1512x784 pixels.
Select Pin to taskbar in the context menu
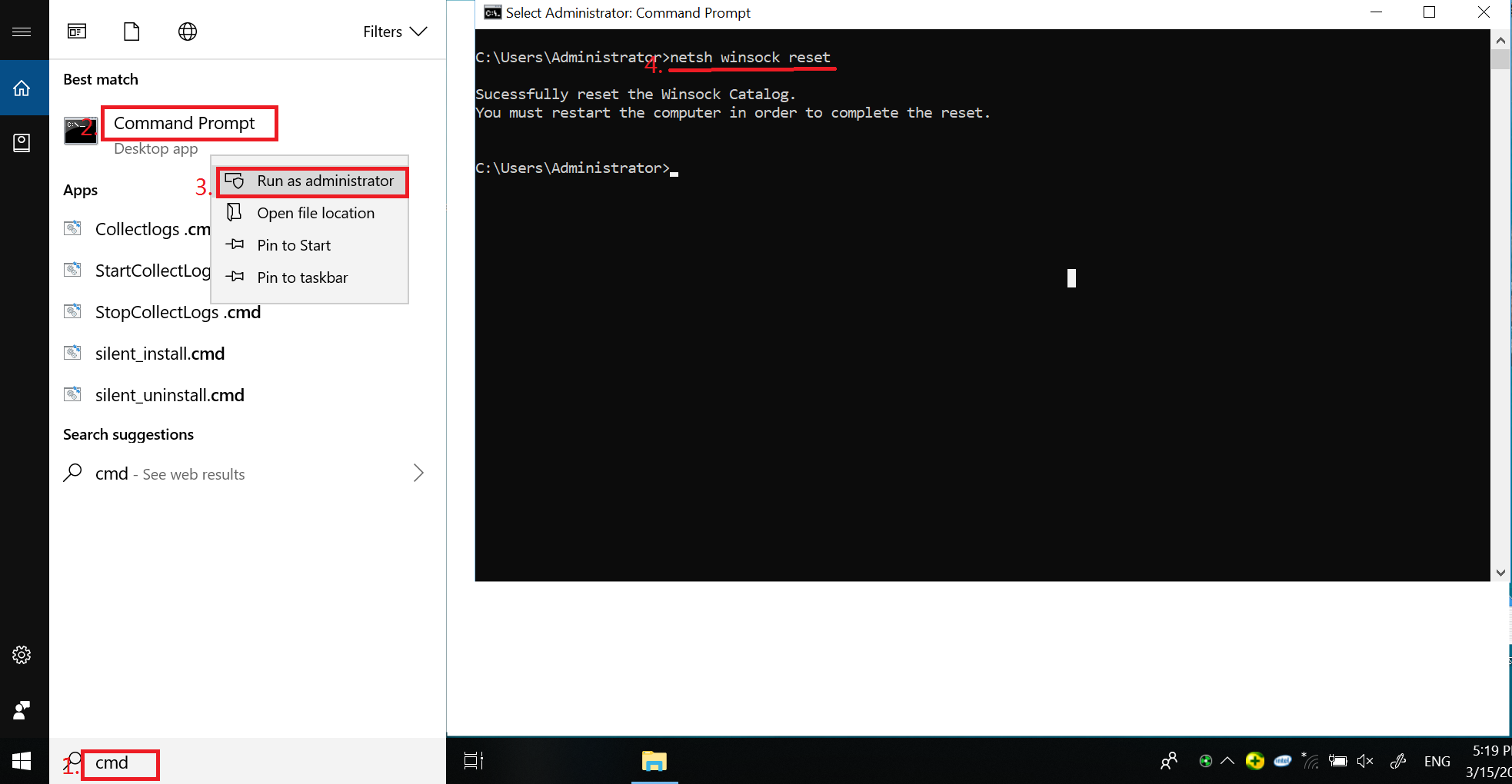[302, 277]
